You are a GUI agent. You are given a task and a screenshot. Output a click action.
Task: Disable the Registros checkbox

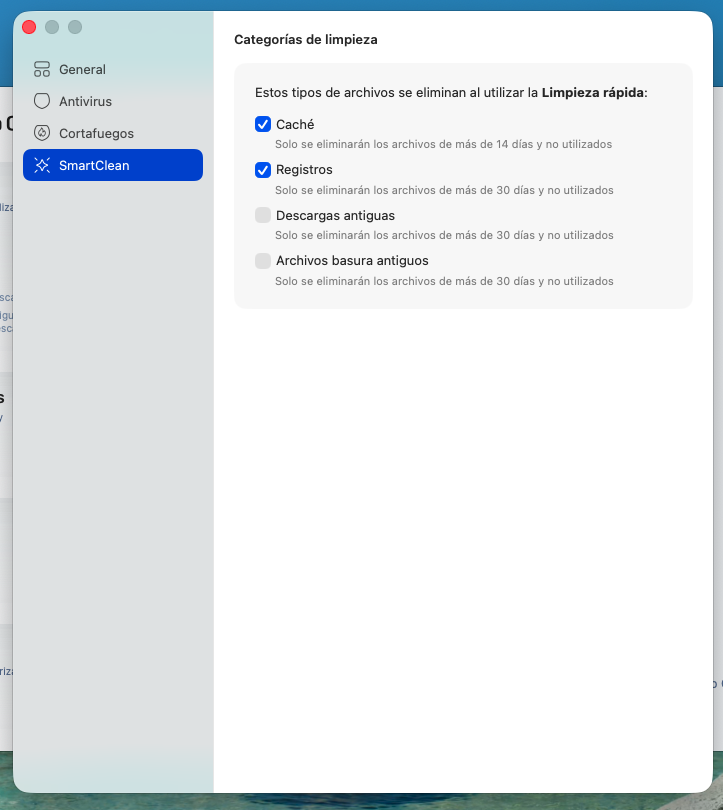(x=263, y=170)
